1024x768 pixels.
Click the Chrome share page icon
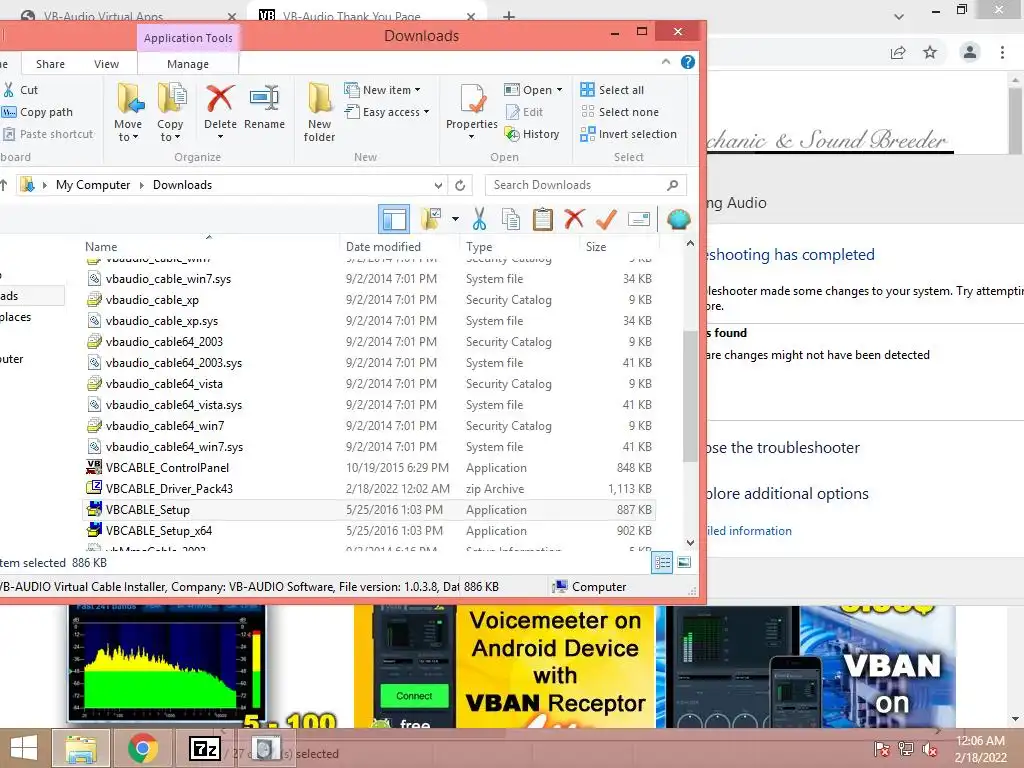(x=899, y=53)
